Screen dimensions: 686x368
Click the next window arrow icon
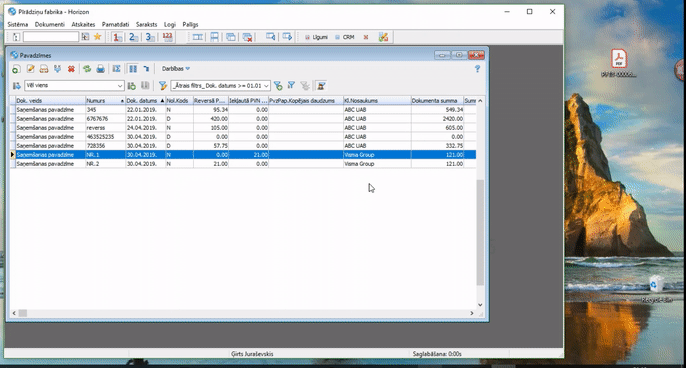[287, 37]
